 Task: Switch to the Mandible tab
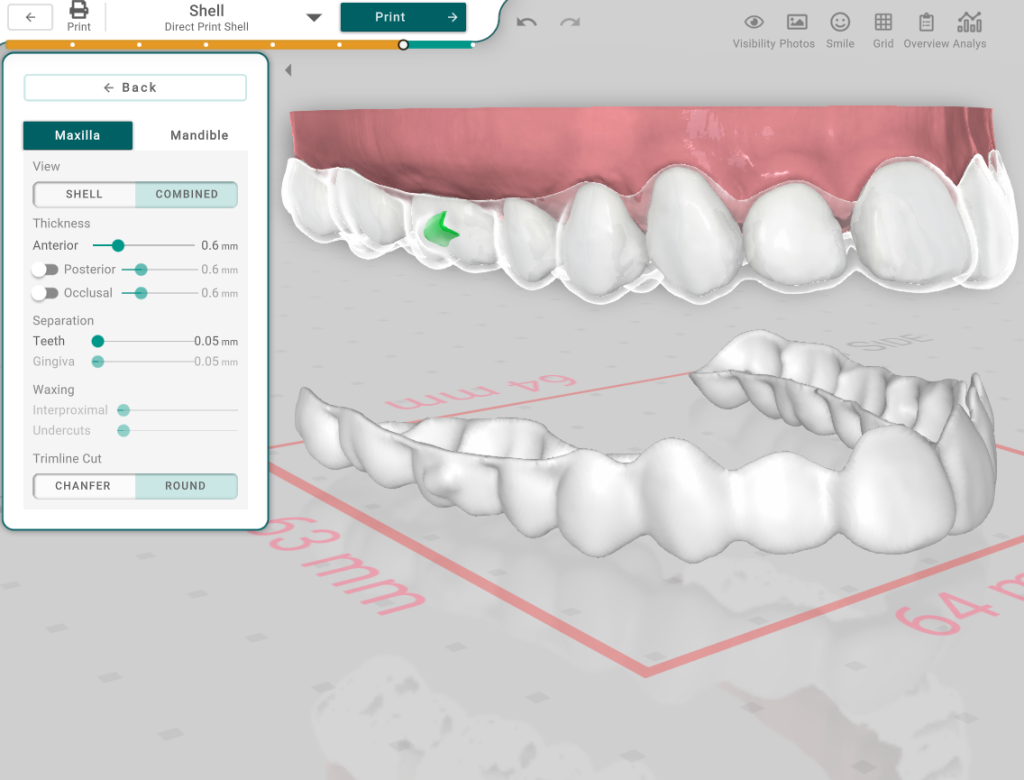[199, 136]
